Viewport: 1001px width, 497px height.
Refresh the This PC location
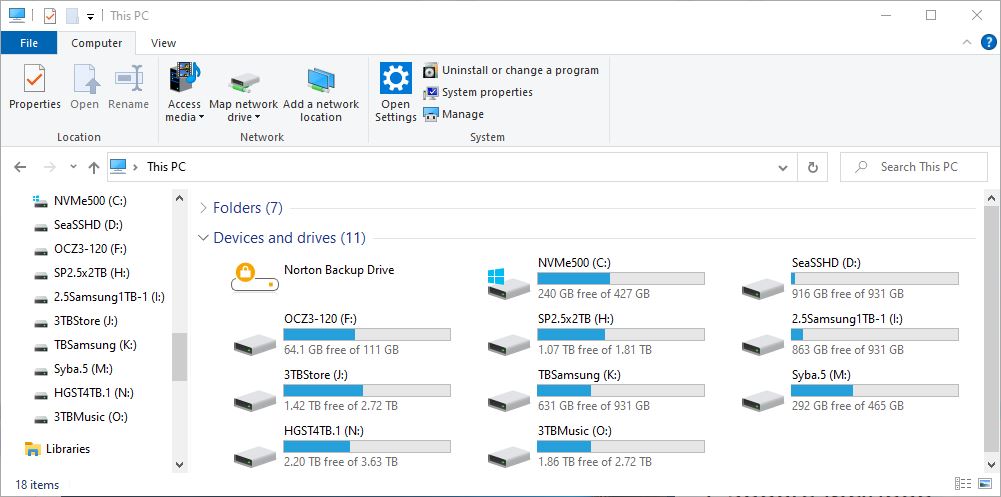(813, 167)
